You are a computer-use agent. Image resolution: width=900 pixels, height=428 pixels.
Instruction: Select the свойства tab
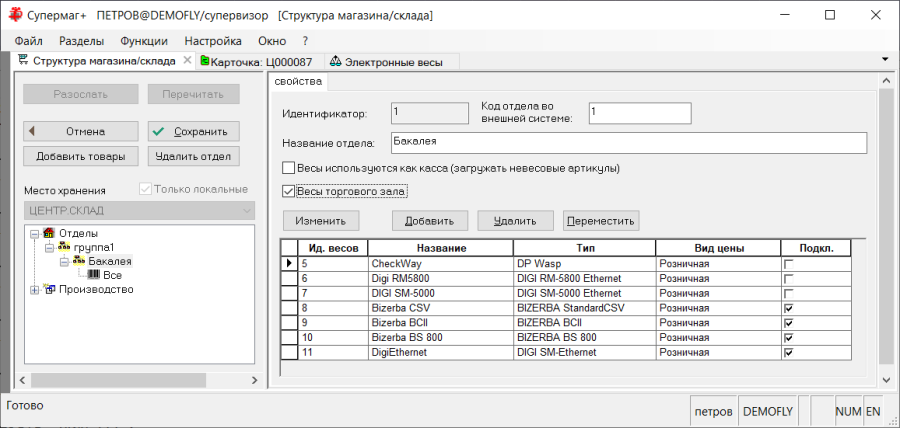click(x=298, y=81)
